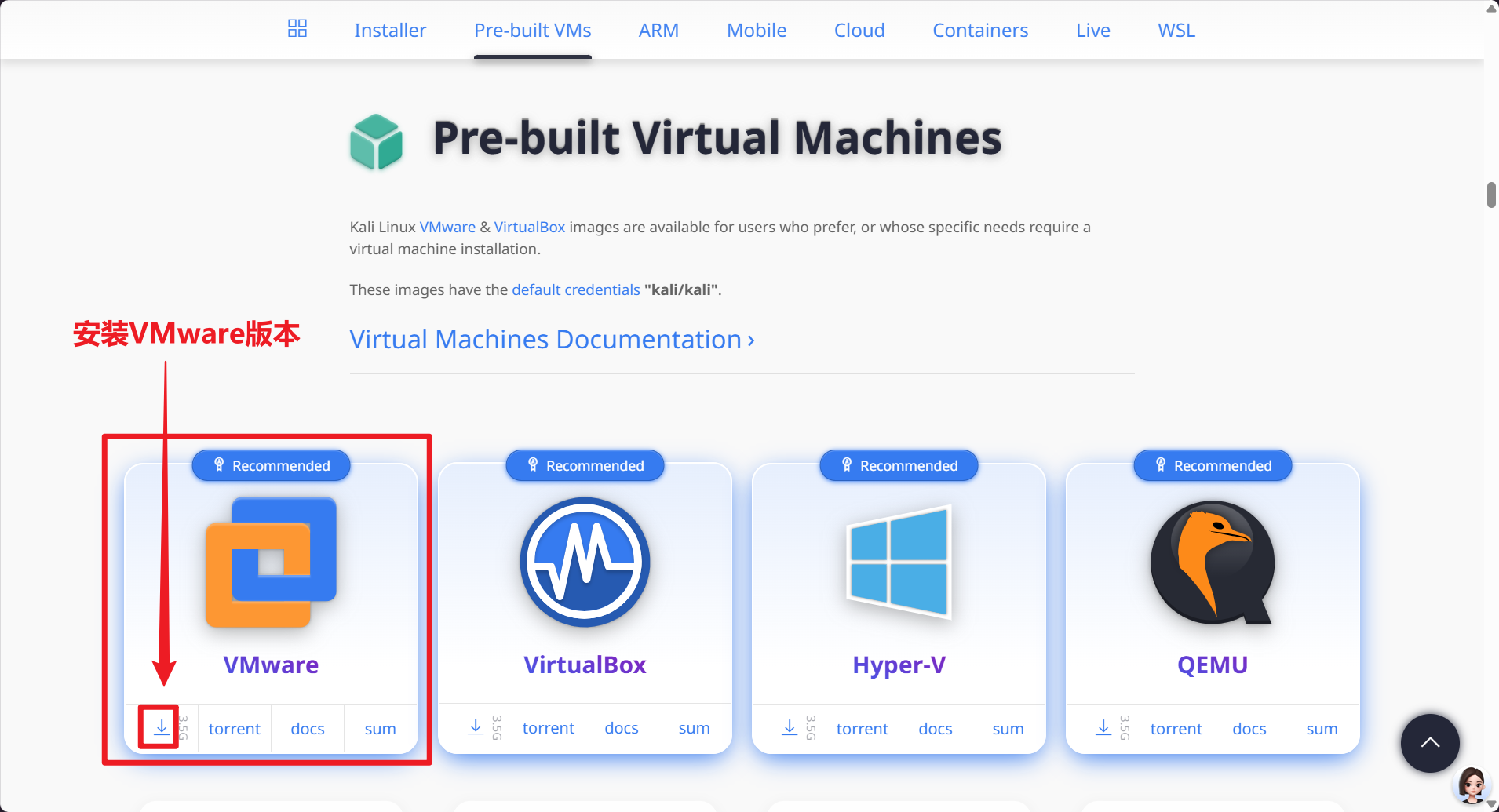Click the Recommended badge on VirtualBox card
This screenshot has width=1499, height=812.
(x=585, y=465)
